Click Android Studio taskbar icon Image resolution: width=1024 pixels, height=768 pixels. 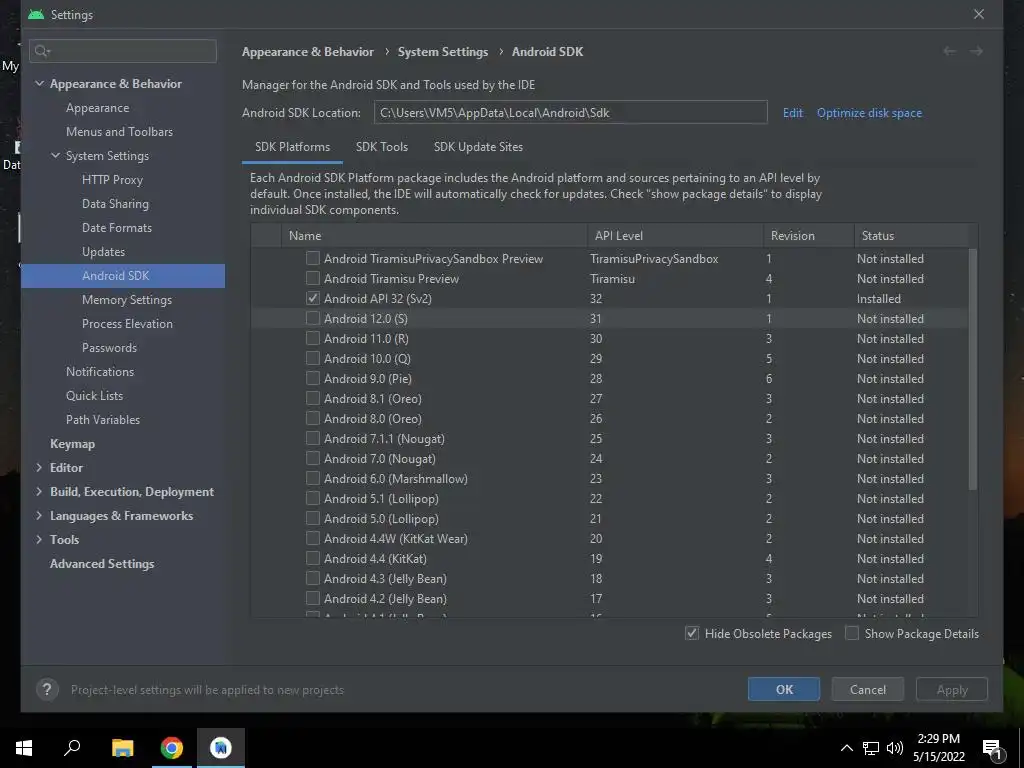(221, 748)
